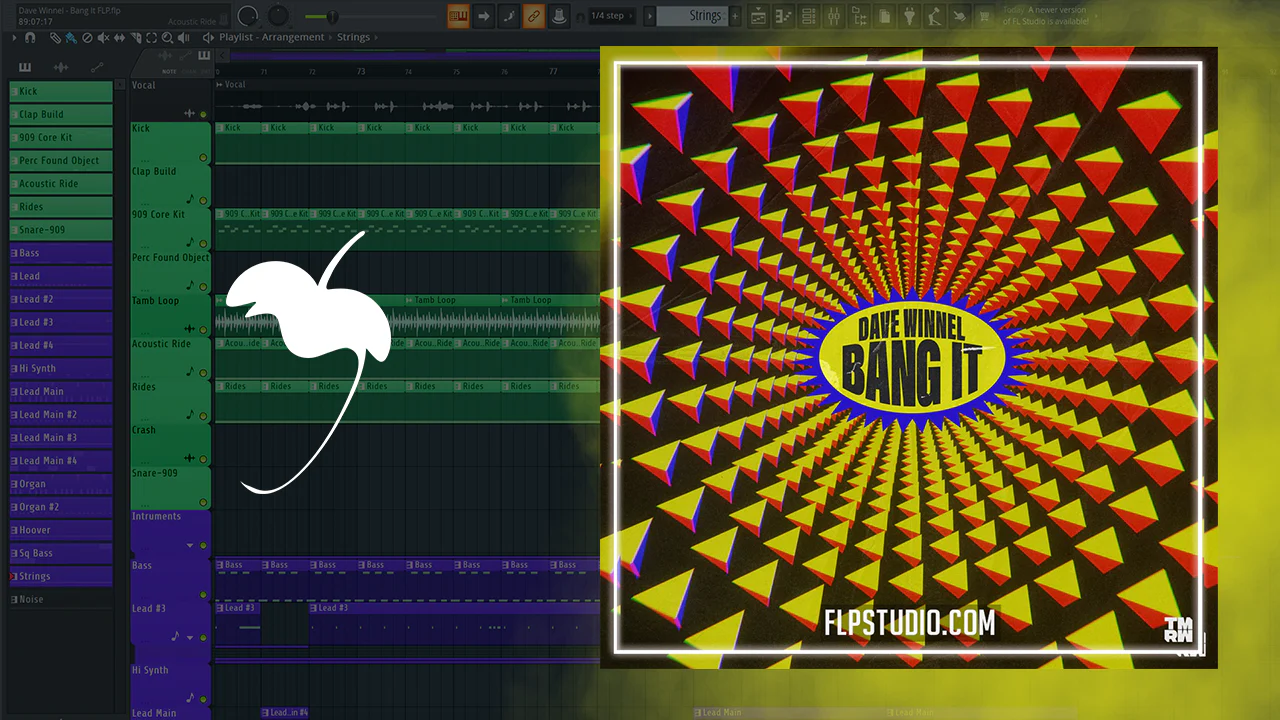Viewport: 1280px width, 720px height.
Task: Enable auto scrolling arrow icon
Action: (x=484, y=16)
